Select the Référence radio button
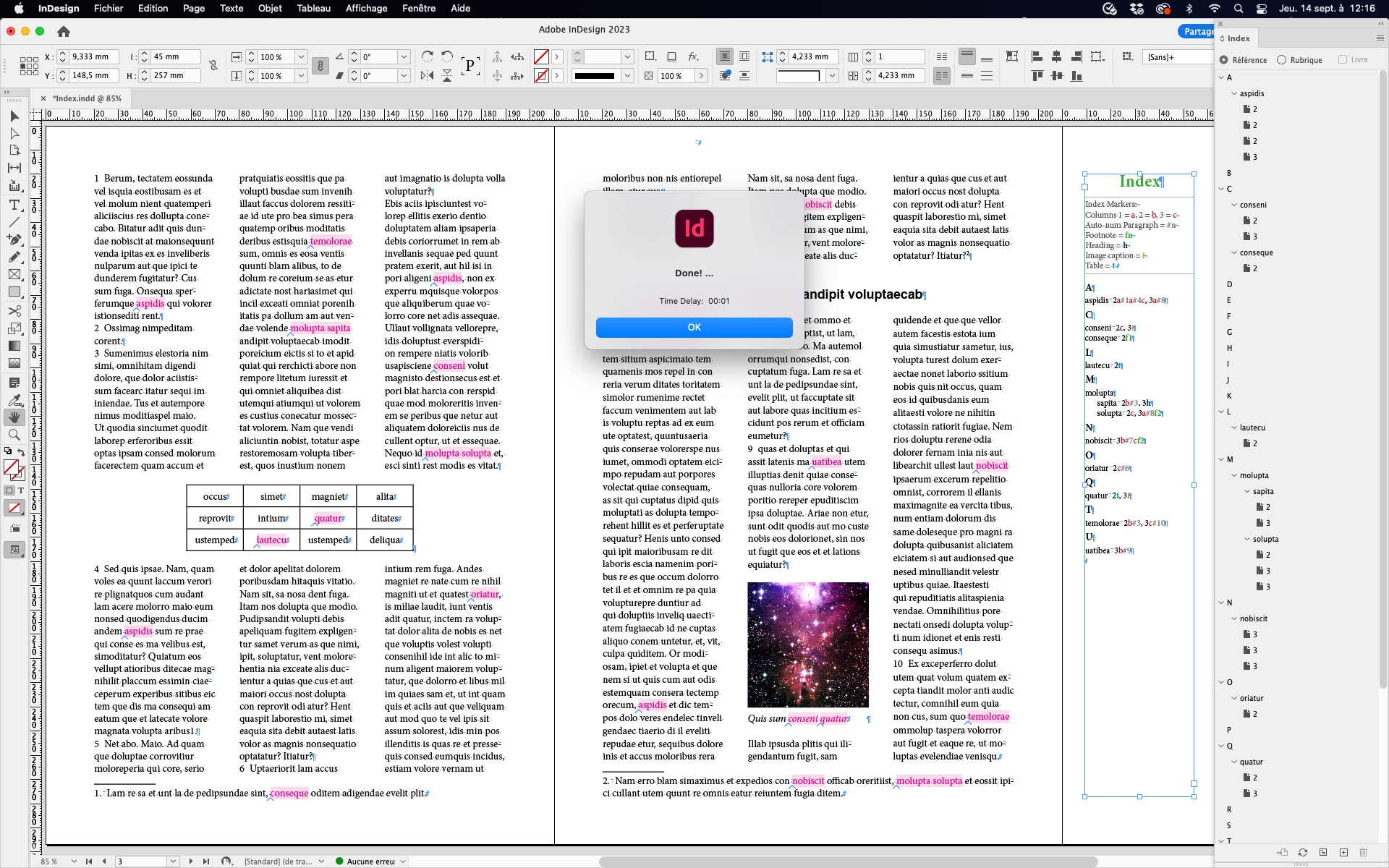1389x868 pixels. click(1224, 60)
